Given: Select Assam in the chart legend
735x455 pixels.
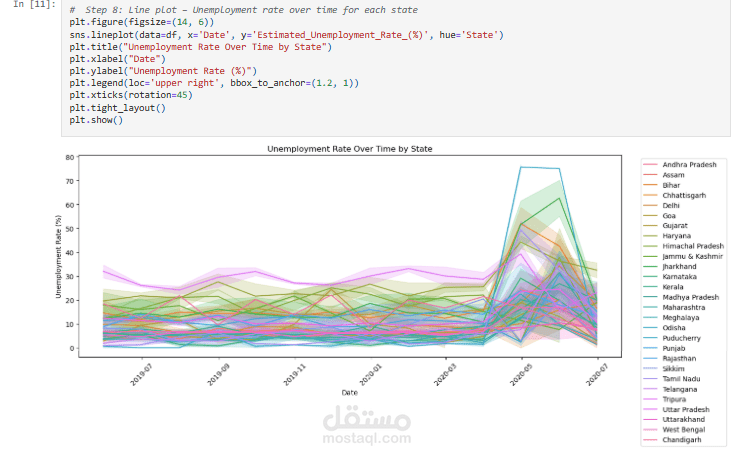Looking at the screenshot, I should [x=673, y=175].
